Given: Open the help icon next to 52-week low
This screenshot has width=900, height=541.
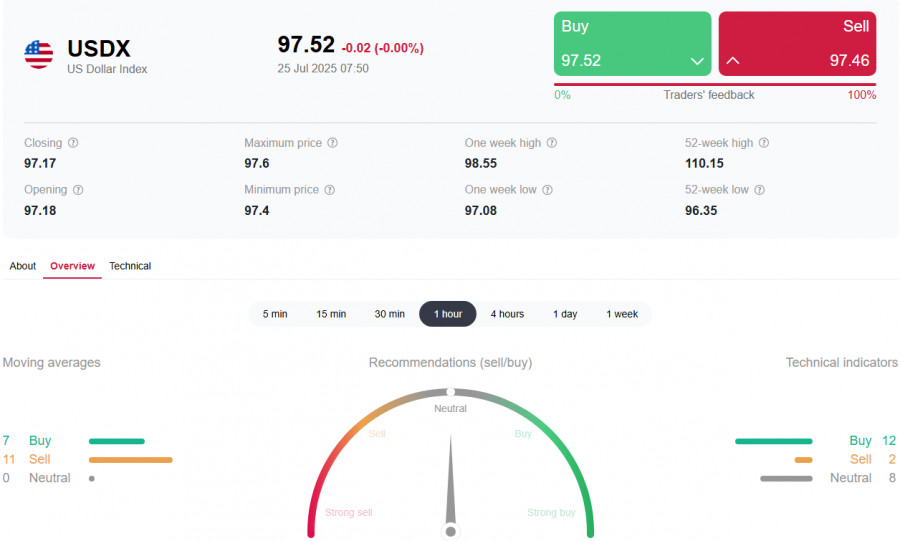Looking at the screenshot, I should [x=759, y=190].
